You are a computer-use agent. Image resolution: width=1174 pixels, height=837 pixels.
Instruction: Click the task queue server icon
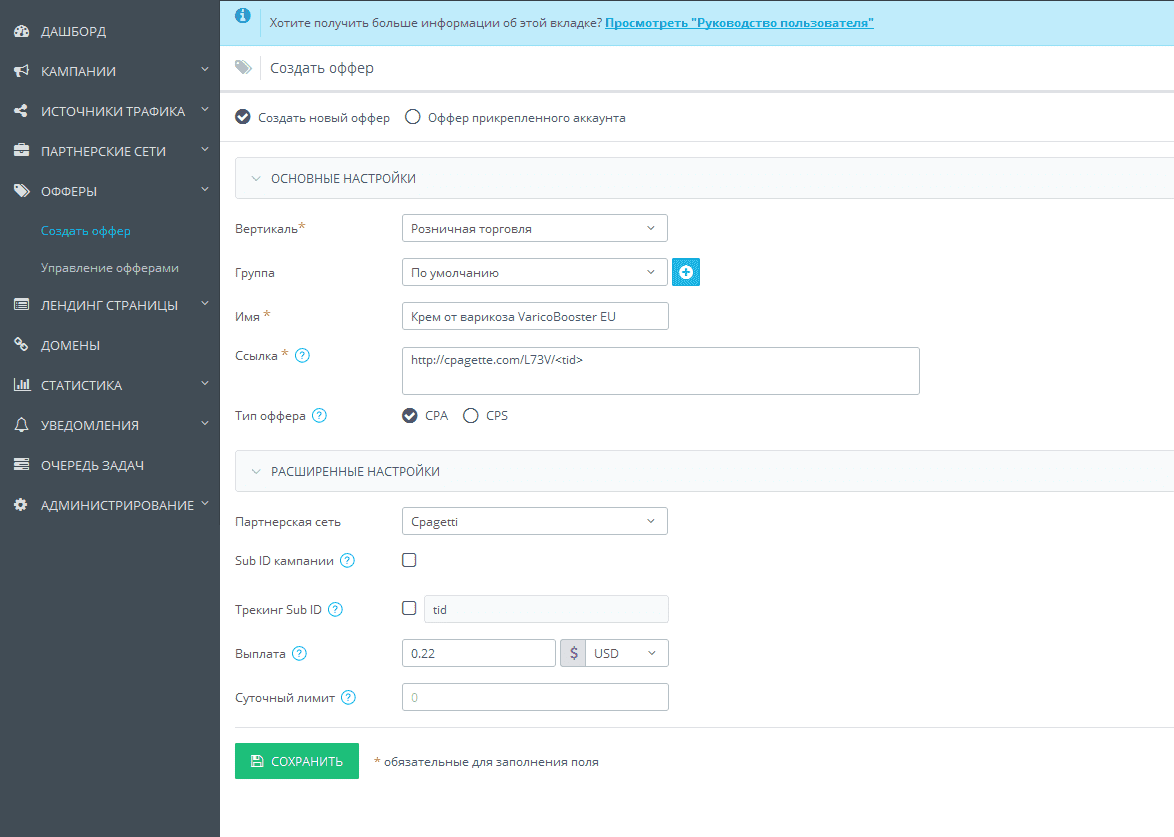tap(21, 465)
